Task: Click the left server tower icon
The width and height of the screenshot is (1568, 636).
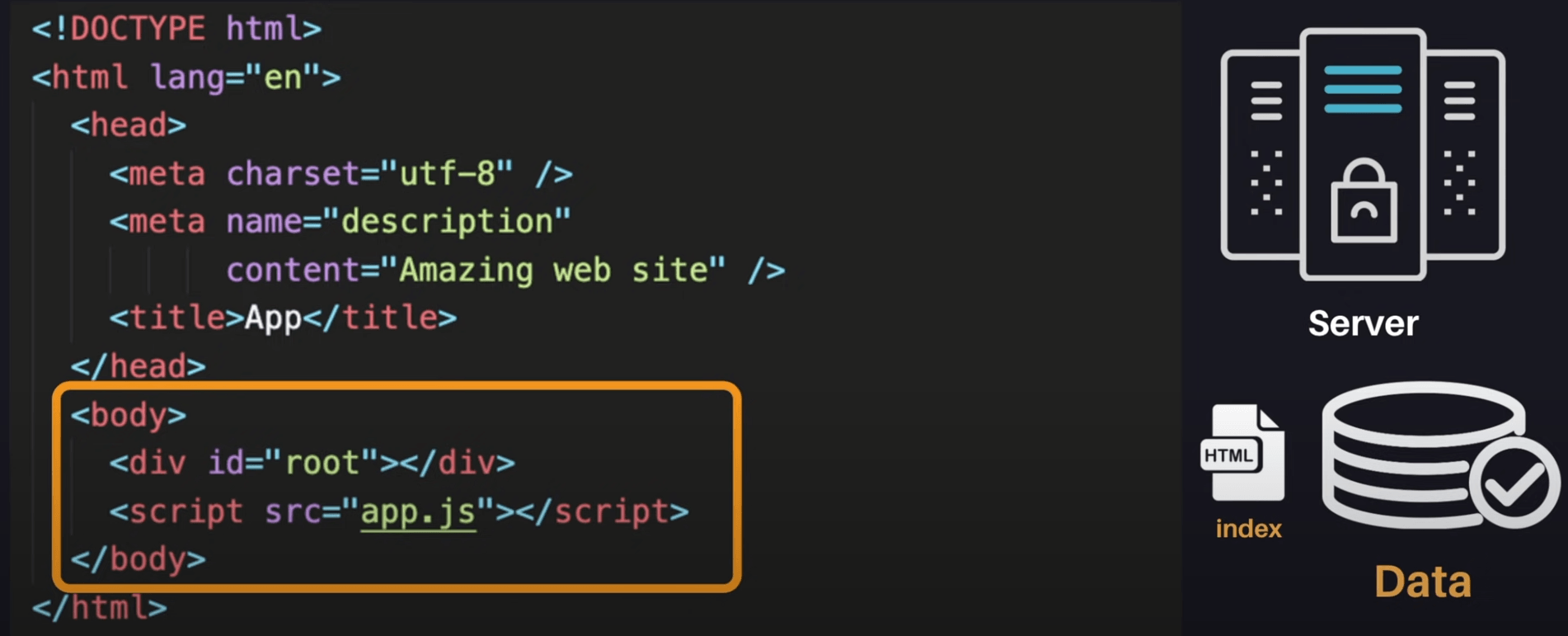Action: [1262, 157]
